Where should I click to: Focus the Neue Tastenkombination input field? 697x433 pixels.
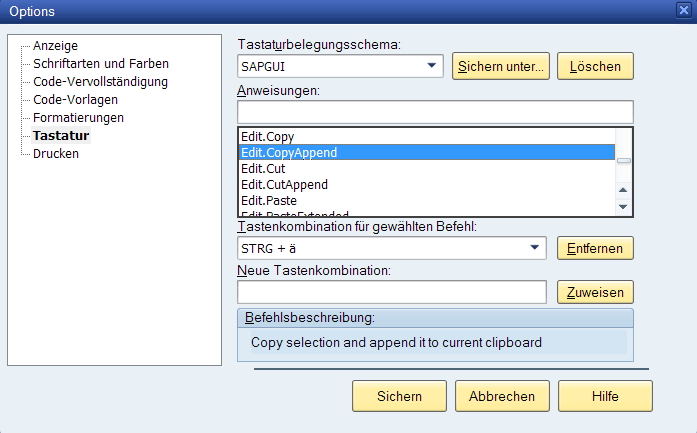(392, 292)
